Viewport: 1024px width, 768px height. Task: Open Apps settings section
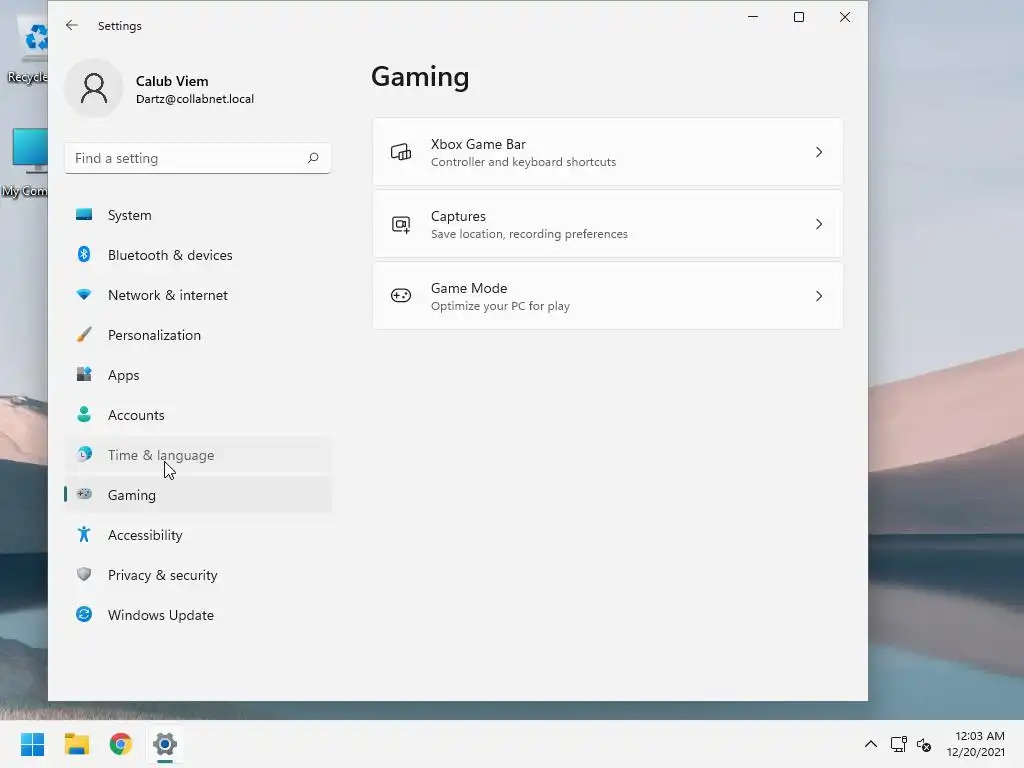198,375
